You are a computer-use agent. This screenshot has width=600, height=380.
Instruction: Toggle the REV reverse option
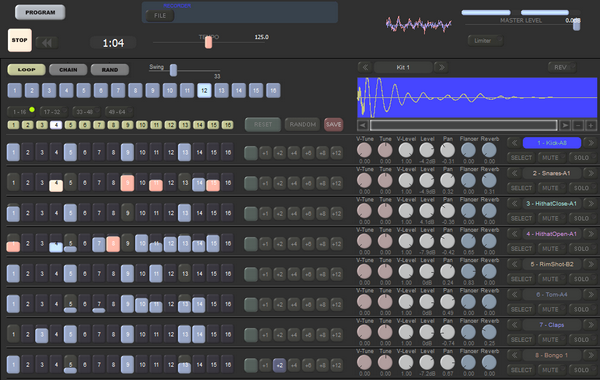tap(562, 67)
